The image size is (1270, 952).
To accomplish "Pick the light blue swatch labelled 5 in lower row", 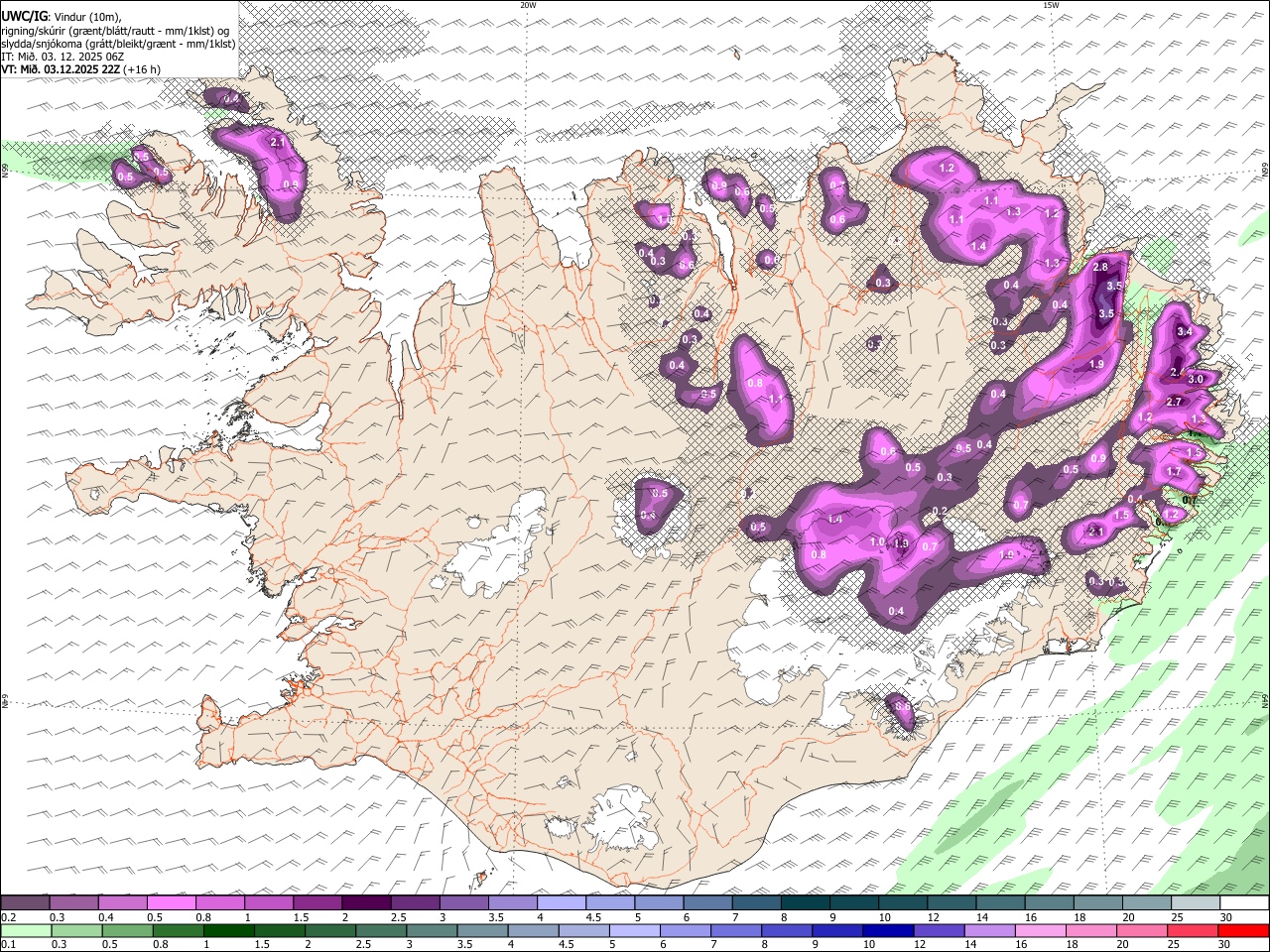I will pos(635,931).
